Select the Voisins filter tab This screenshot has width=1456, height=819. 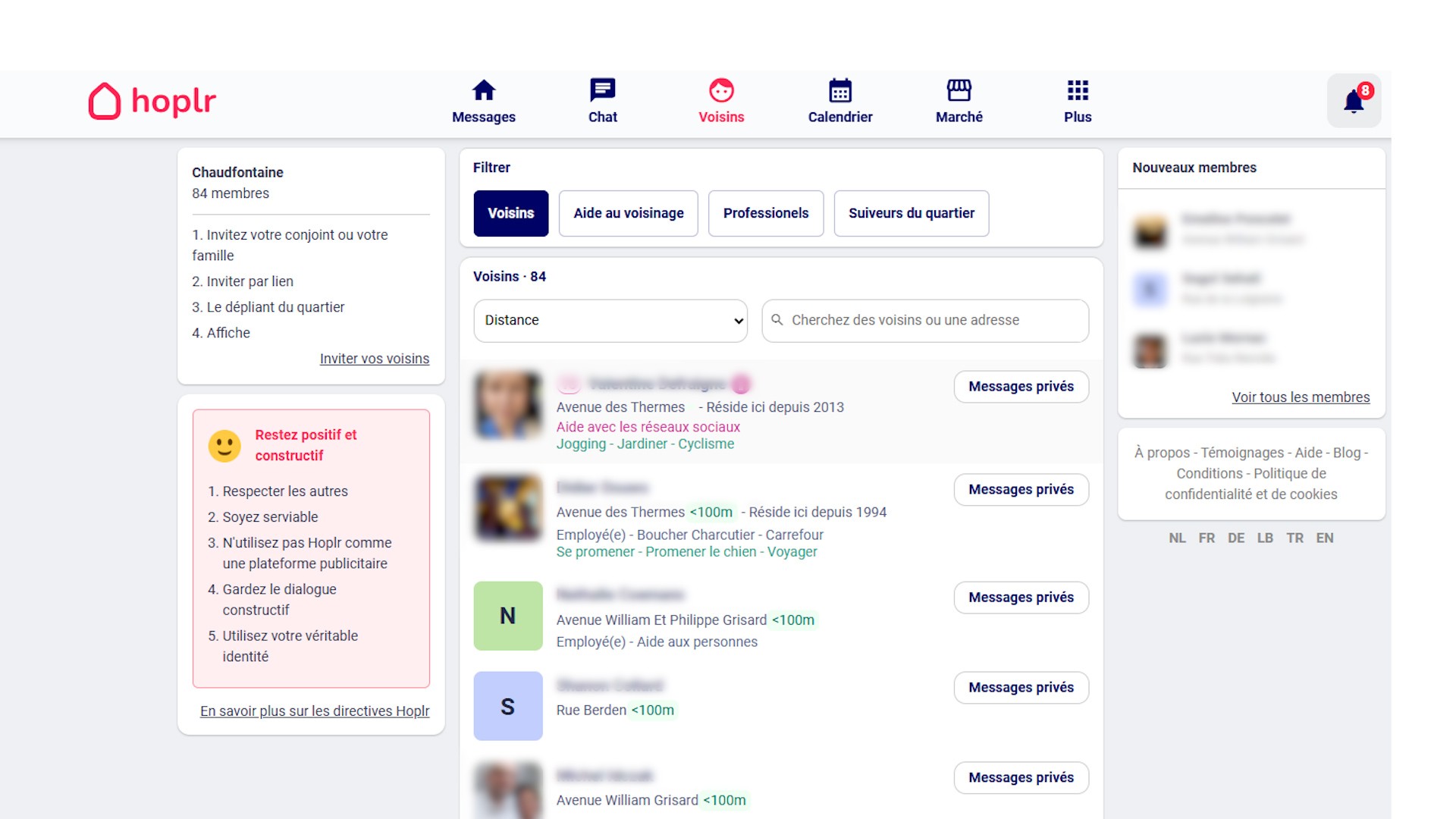[x=510, y=213]
